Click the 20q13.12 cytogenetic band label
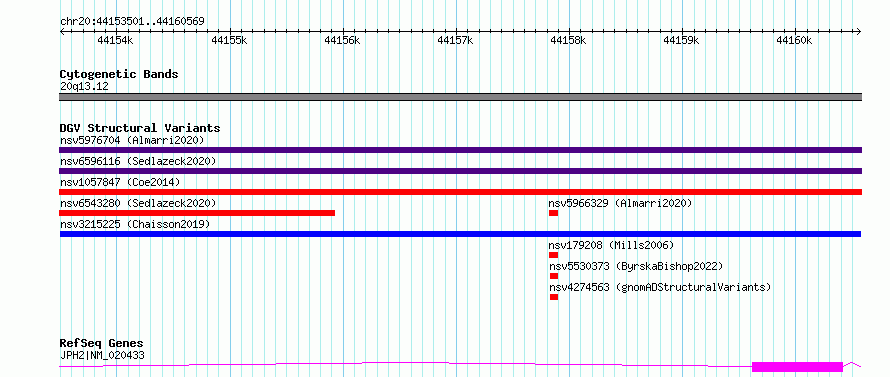 coord(84,86)
